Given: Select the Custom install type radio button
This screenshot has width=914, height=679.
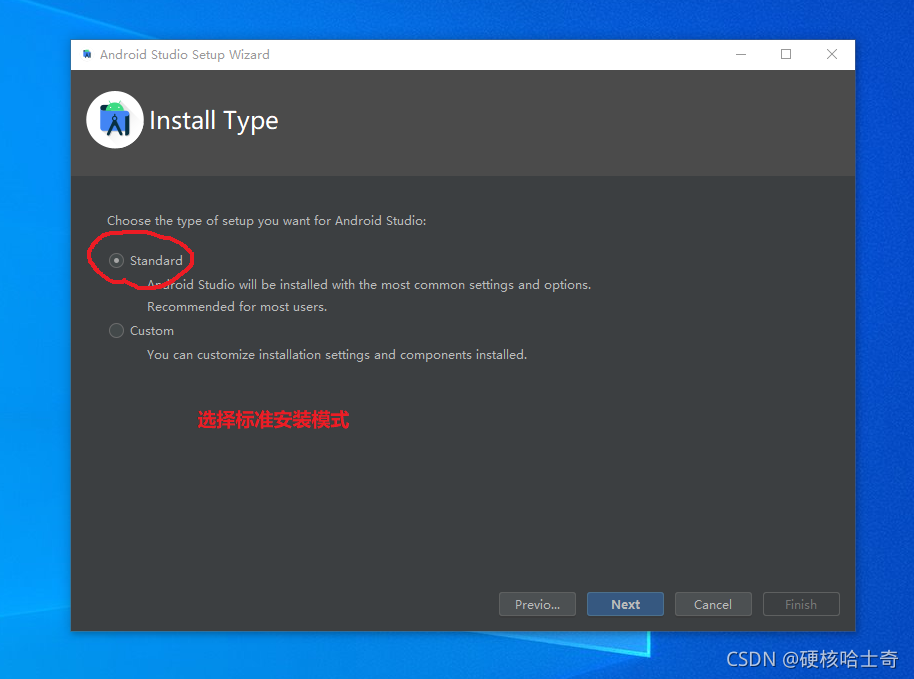Looking at the screenshot, I should pyautogui.click(x=117, y=330).
